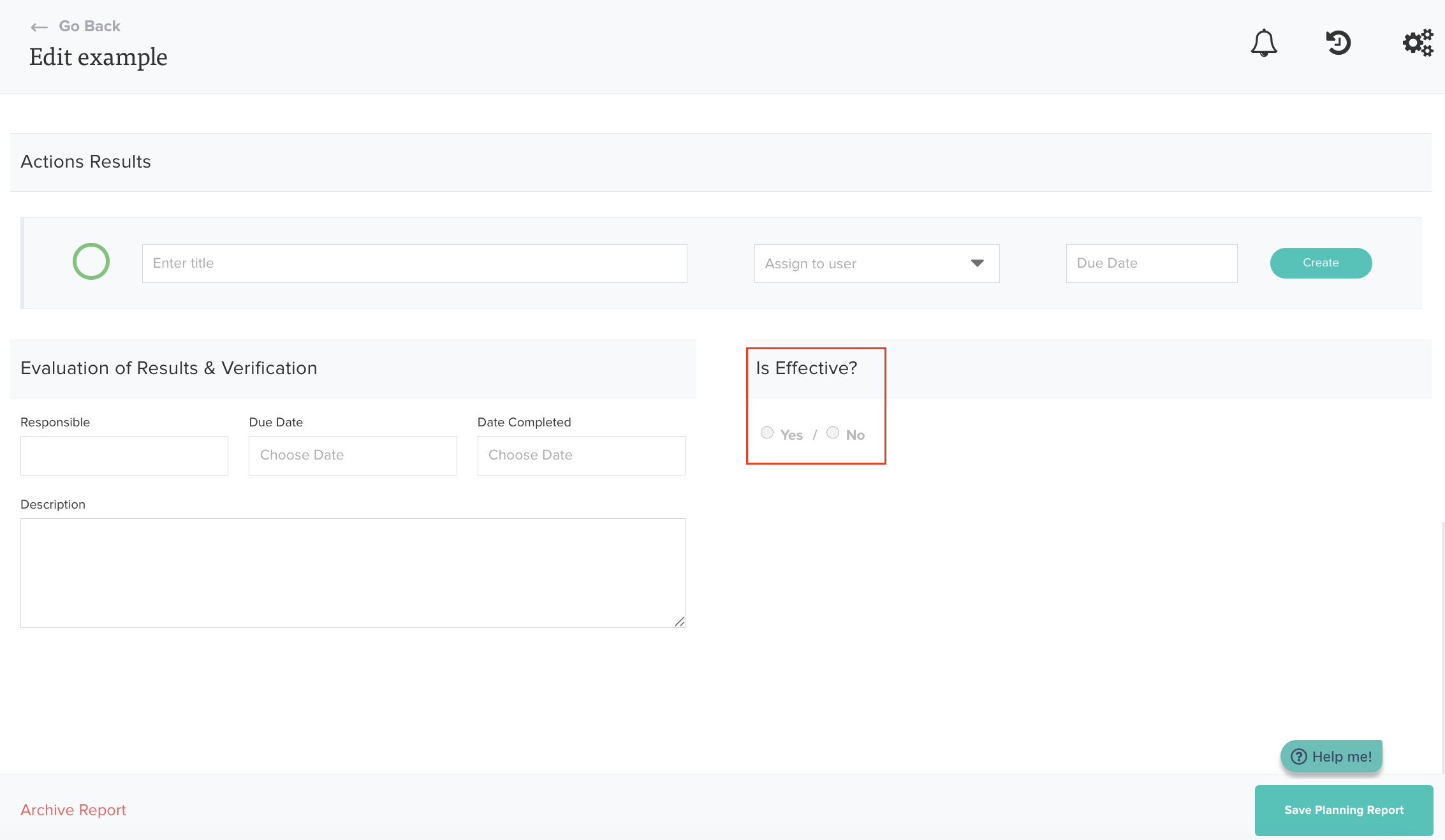Click the Archive Report link
1445x840 pixels.
tap(73, 810)
